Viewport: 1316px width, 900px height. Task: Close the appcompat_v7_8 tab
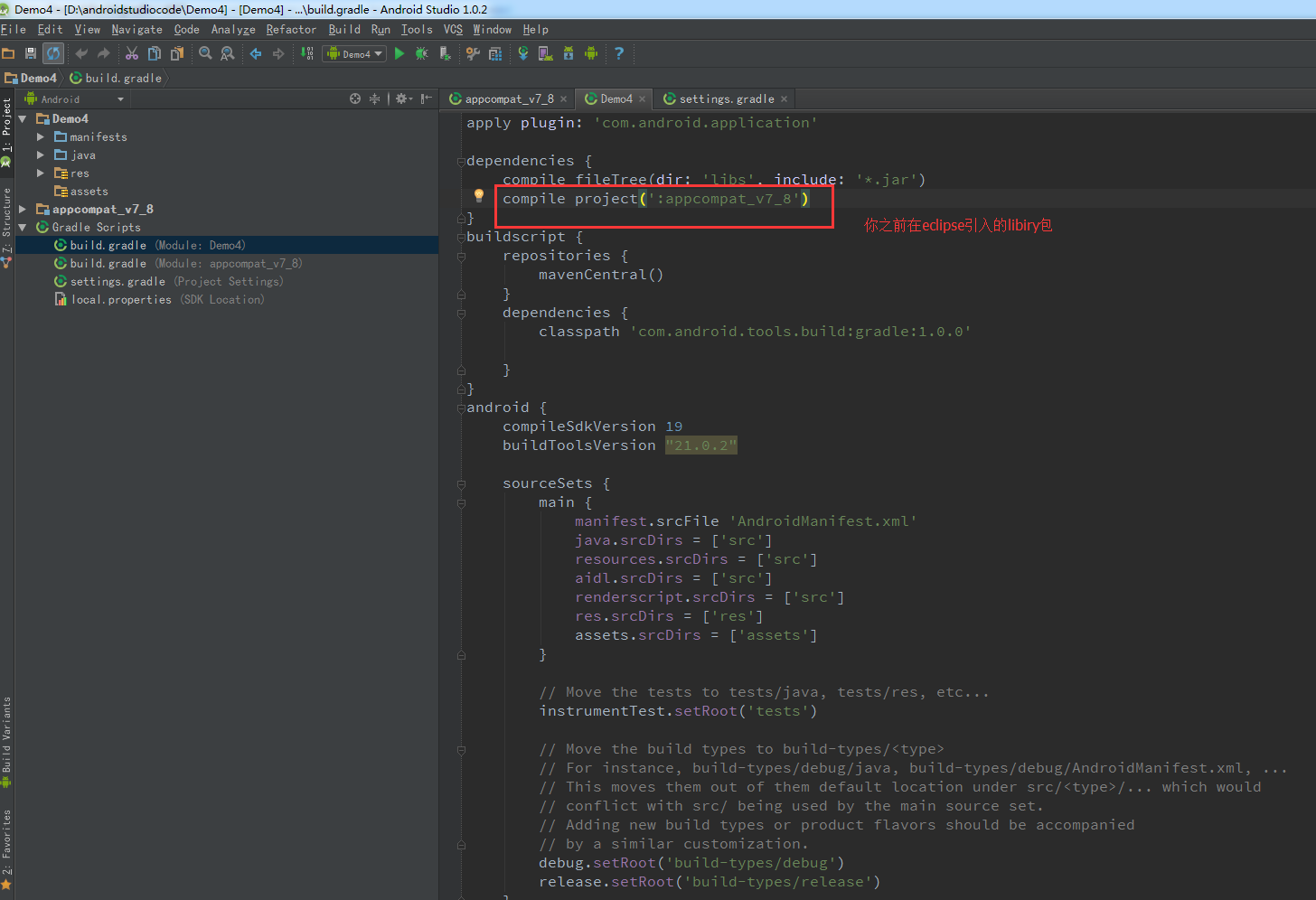pos(563,99)
